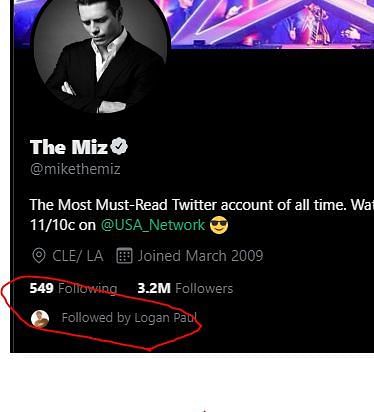Click the bio text starting The Most Must-Read
Image resolution: width=374 pixels, height=412 pixels.
tap(202, 205)
